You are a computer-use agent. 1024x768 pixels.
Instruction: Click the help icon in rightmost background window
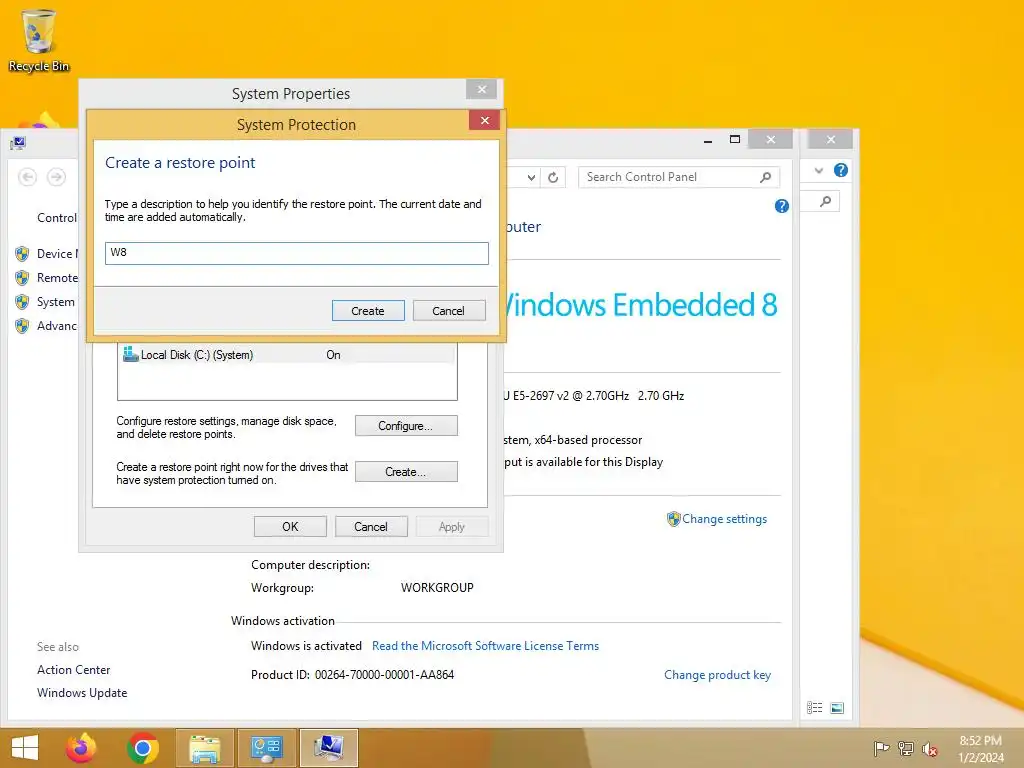[x=840, y=170]
